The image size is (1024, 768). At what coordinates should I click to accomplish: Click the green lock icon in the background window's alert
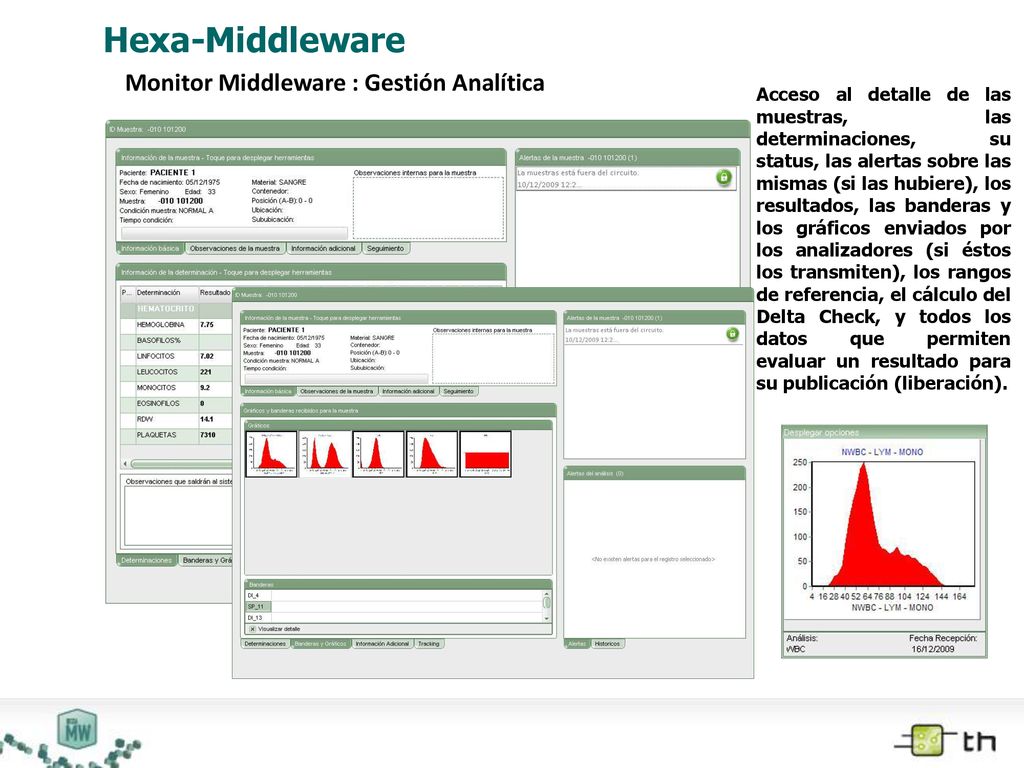723,177
